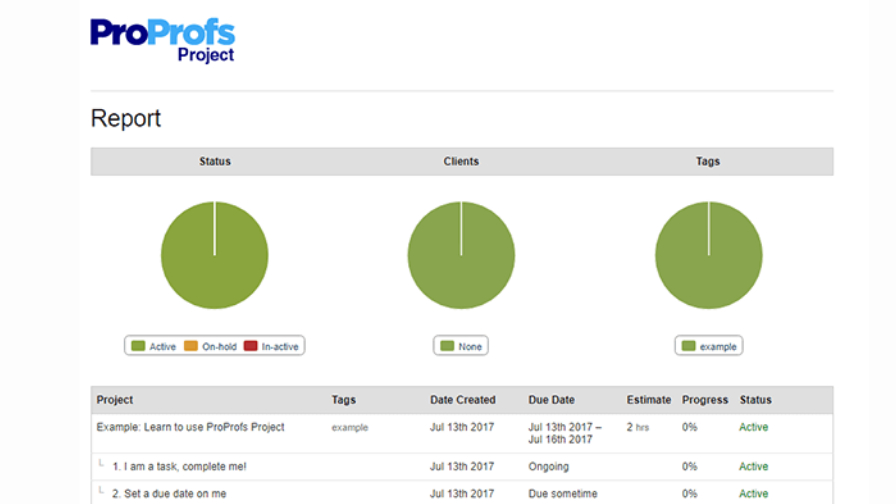Click the Tags chart header

click(x=707, y=161)
